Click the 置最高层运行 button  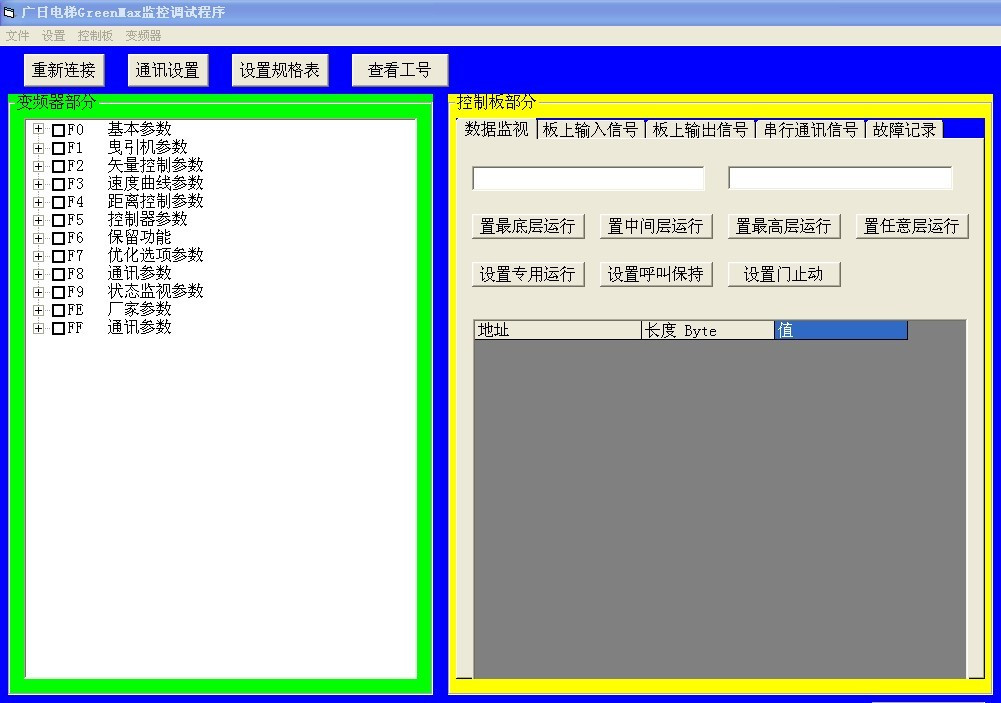point(785,226)
